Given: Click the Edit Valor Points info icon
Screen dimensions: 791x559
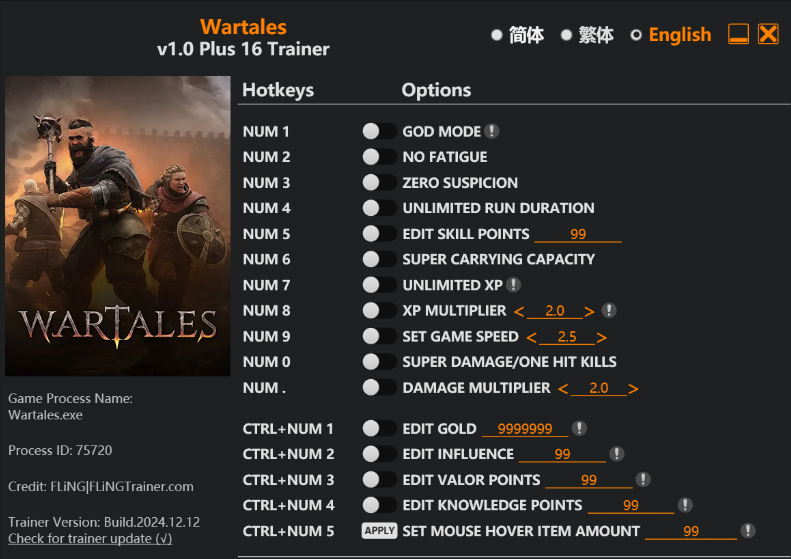Looking at the screenshot, I should click(643, 480).
